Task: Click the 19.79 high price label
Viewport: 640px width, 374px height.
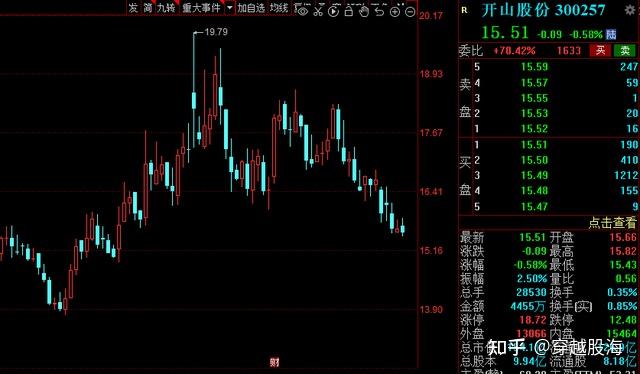Action: click(x=216, y=32)
